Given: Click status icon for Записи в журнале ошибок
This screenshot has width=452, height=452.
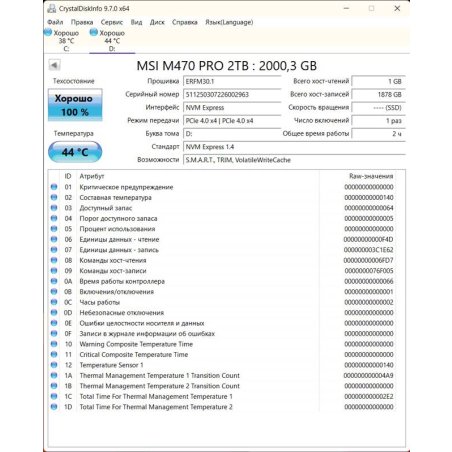Looking at the screenshot, I should pyautogui.click(x=54, y=333).
